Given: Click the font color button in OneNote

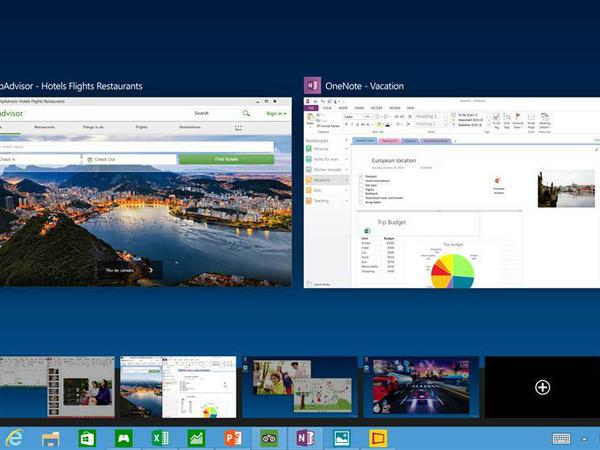Looking at the screenshot, I should pyautogui.click(x=388, y=124).
